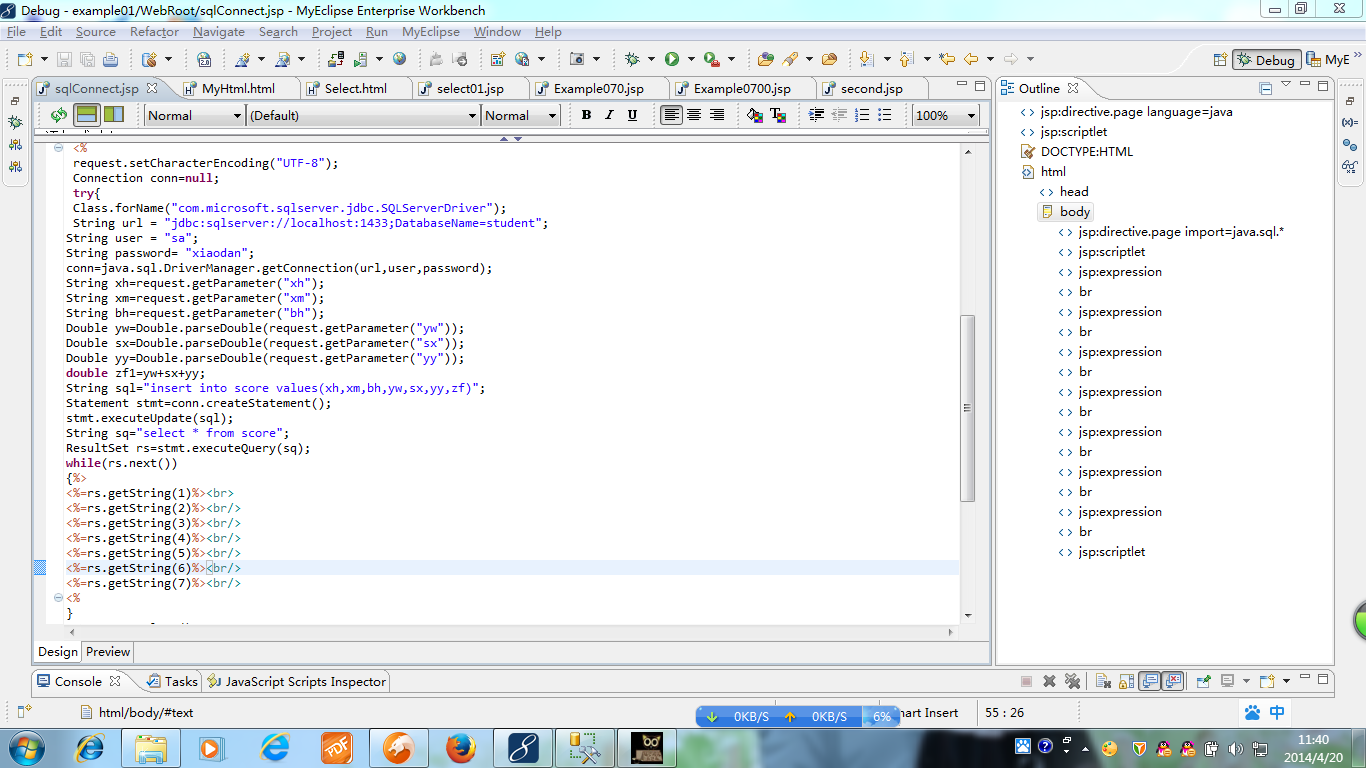Click the Debug bug toolbar icon

(632, 59)
